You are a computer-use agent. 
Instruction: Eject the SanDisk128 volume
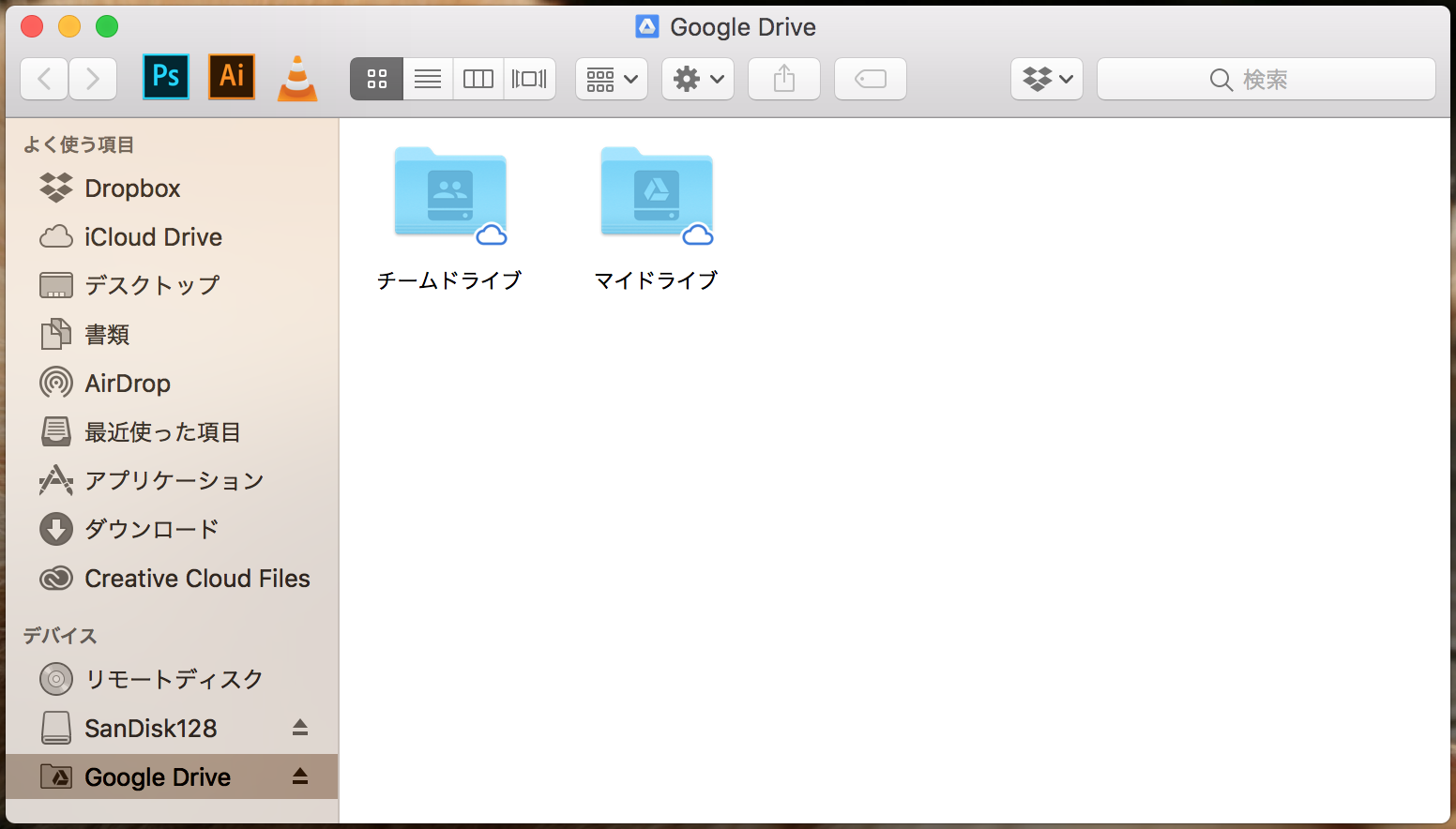point(300,728)
